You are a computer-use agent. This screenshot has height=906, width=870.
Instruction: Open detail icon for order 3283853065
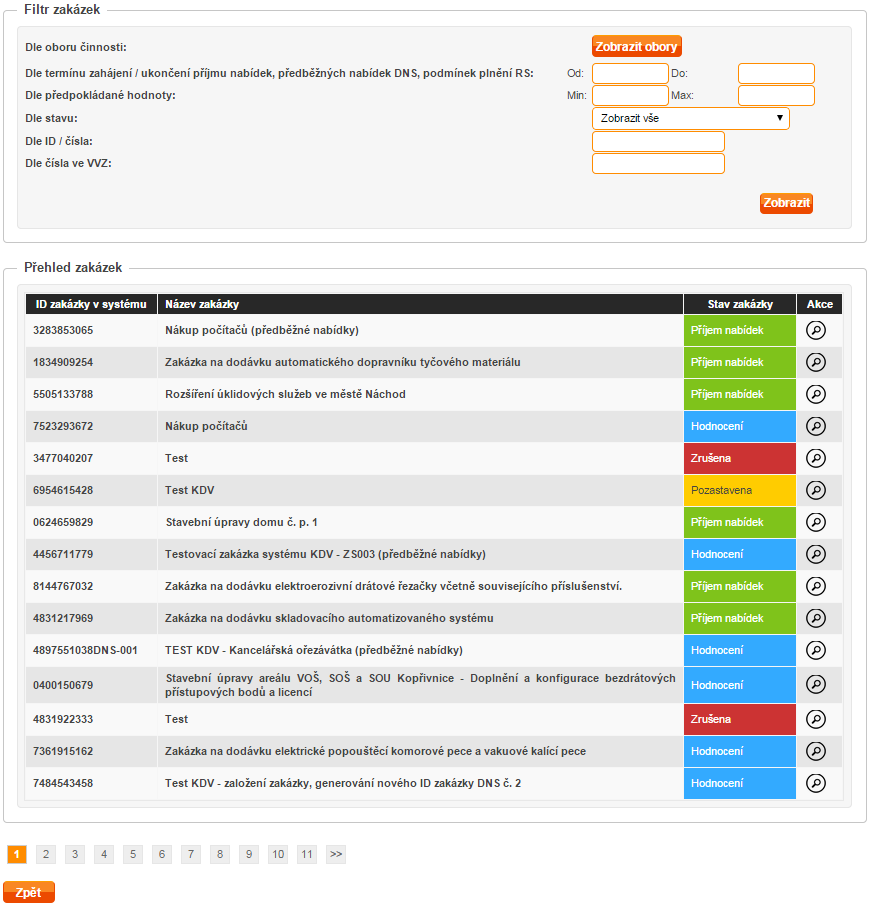click(x=815, y=330)
